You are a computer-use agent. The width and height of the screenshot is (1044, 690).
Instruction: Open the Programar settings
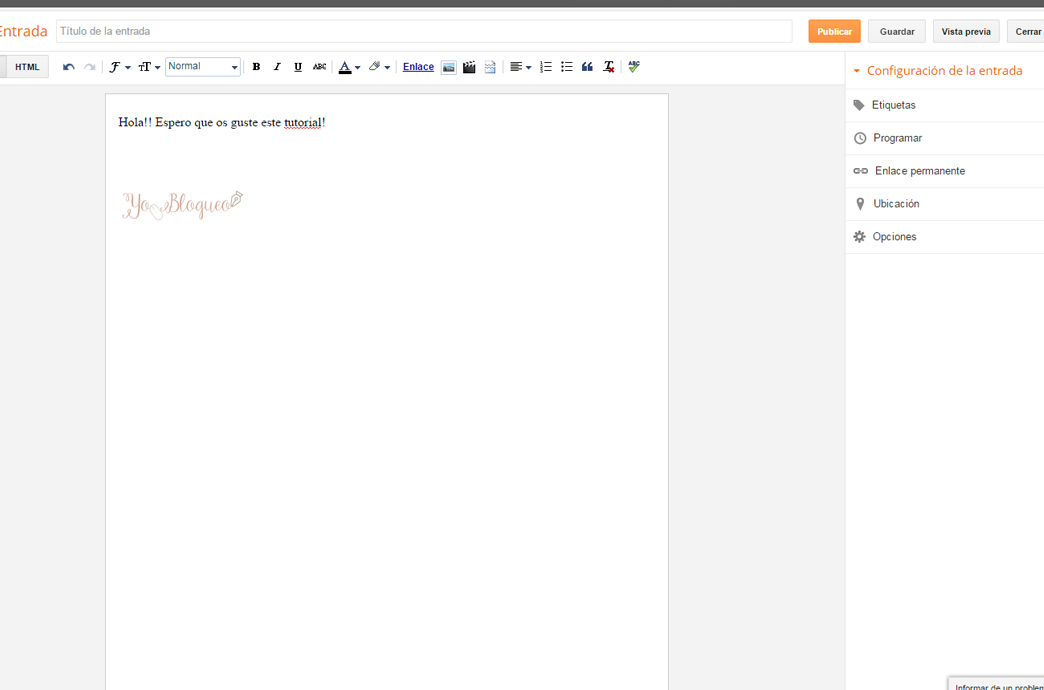(945, 138)
